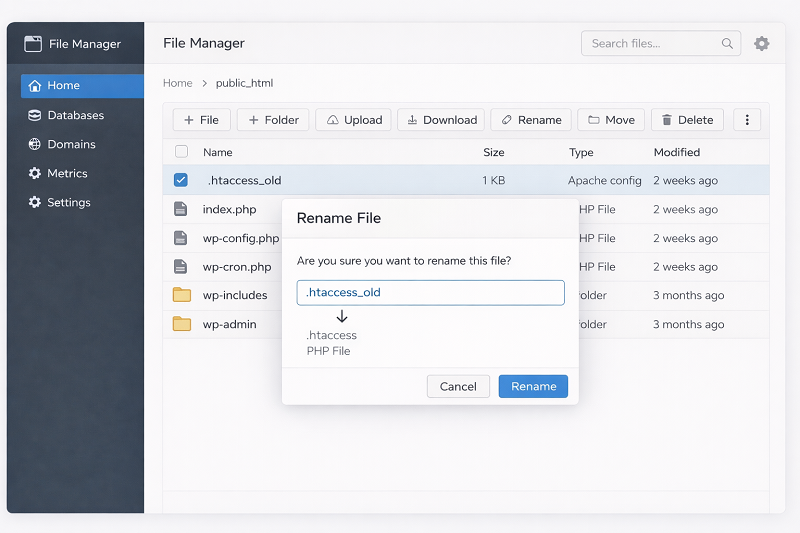Image resolution: width=800 pixels, height=533 pixels.
Task: Click the Metrics gear icon
Action: coord(35,173)
